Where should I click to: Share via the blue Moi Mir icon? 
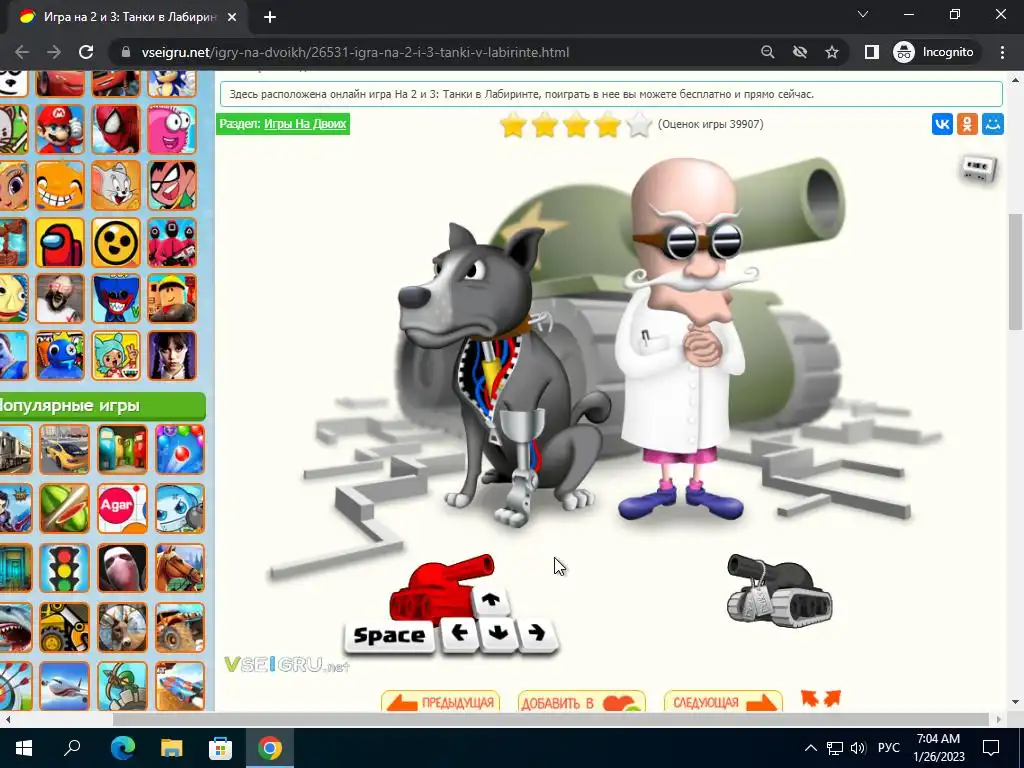click(x=993, y=124)
